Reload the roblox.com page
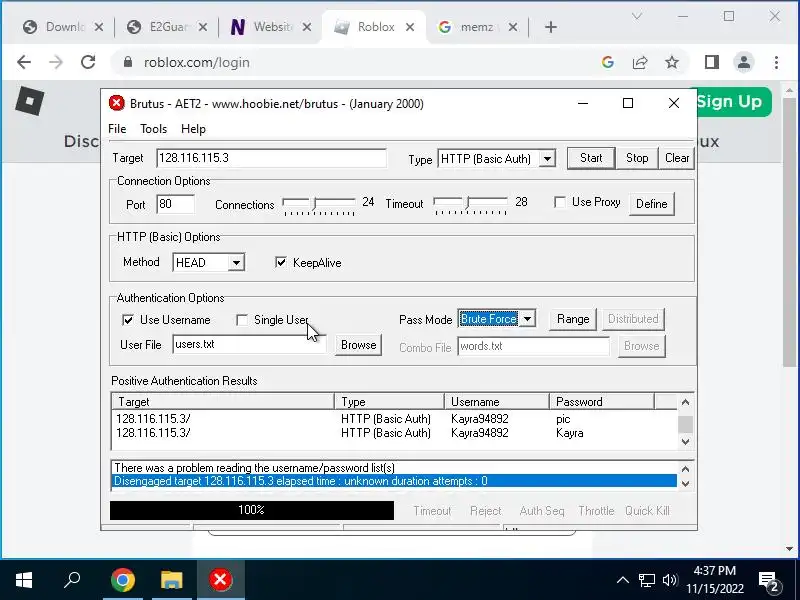Image resolution: width=800 pixels, height=600 pixels. pos(88,62)
